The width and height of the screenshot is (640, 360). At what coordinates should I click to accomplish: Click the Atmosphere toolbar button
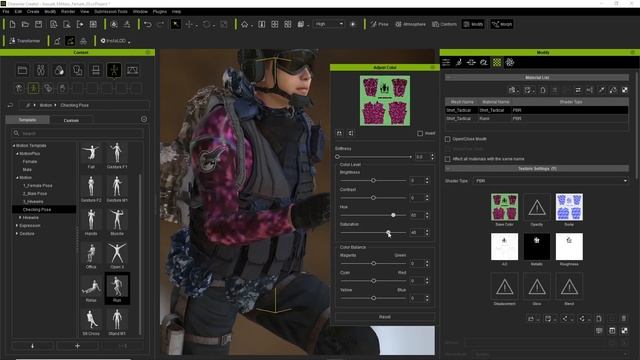[411, 24]
